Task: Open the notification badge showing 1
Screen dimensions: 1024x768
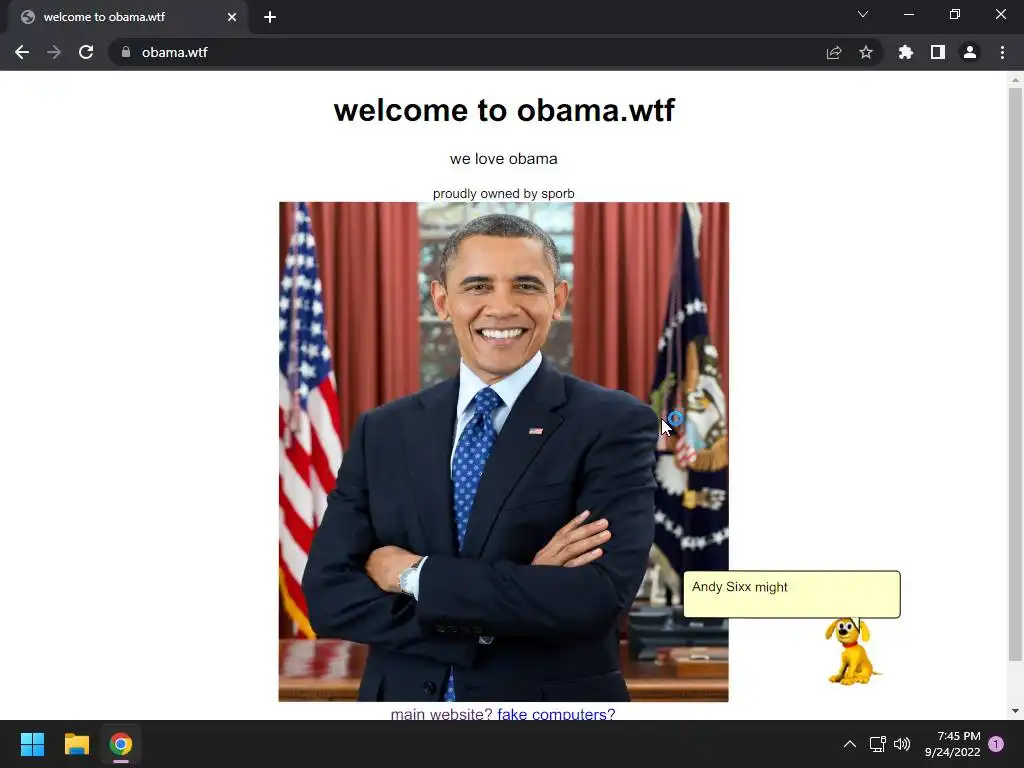Action: tap(996, 744)
